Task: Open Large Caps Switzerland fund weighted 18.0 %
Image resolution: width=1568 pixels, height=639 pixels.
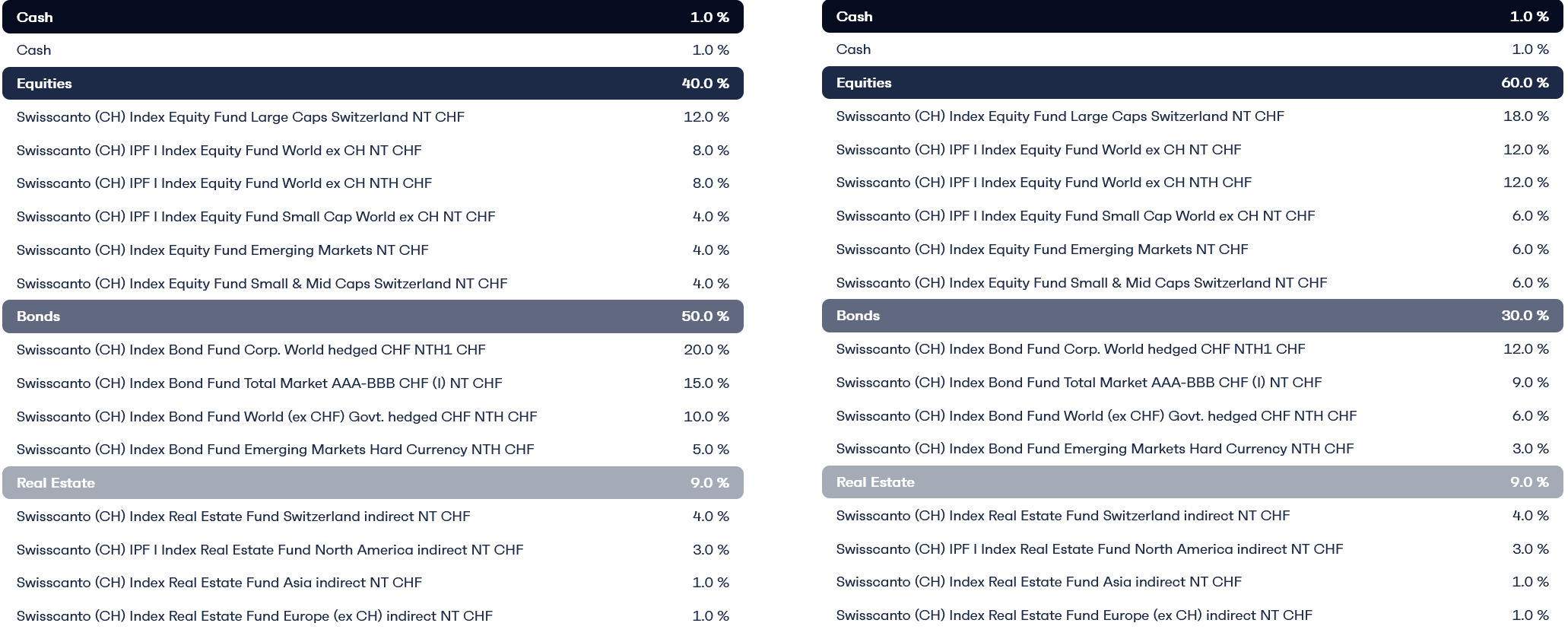Action: pyautogui.click(x=1059, y=116)
